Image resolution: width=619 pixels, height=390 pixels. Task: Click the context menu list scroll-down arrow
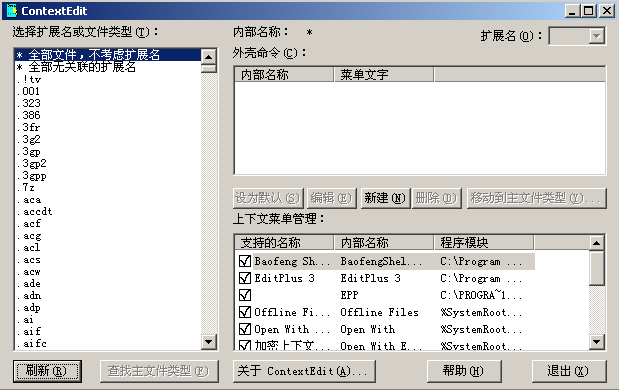(596, 341)
